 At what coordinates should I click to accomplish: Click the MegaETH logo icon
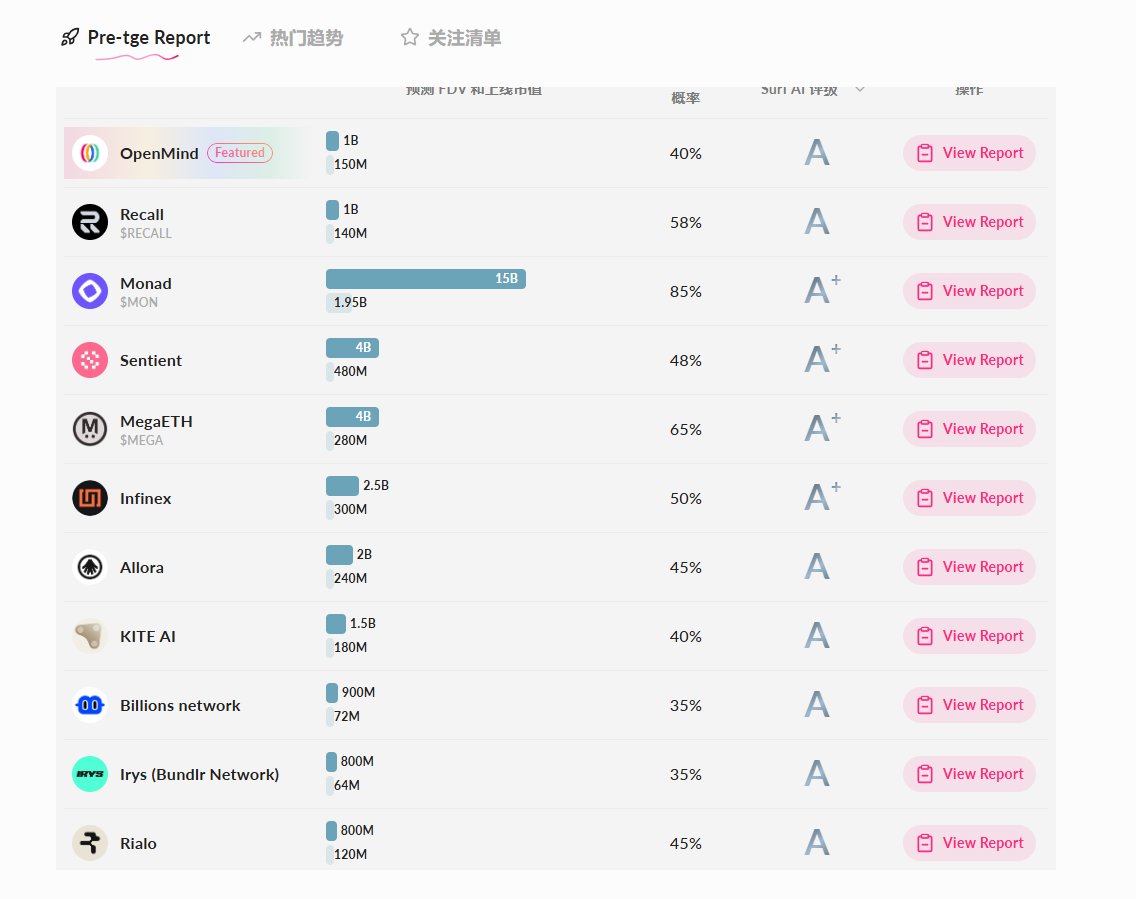pos(90,429)
